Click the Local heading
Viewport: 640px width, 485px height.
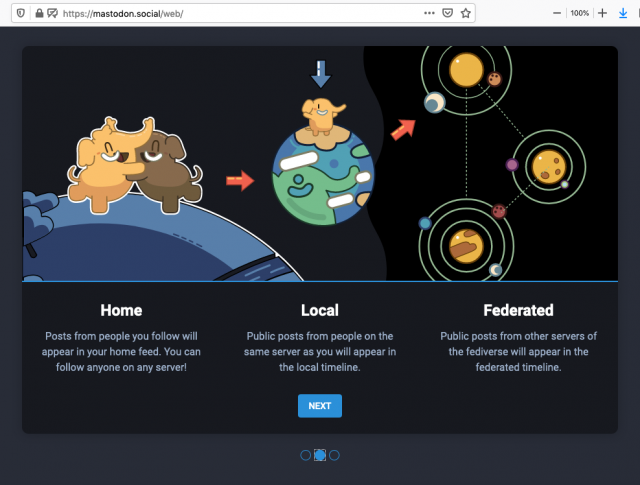pyautogui.click(x=320, y=310)
